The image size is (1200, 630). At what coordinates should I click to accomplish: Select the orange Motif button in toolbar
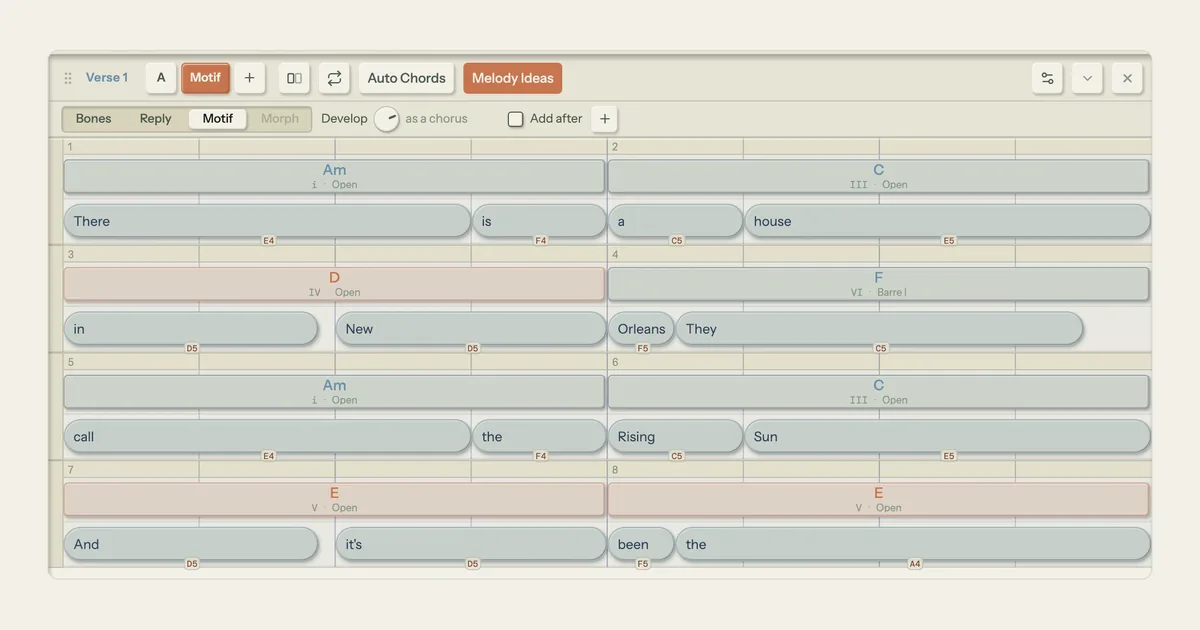click(205, 78)
